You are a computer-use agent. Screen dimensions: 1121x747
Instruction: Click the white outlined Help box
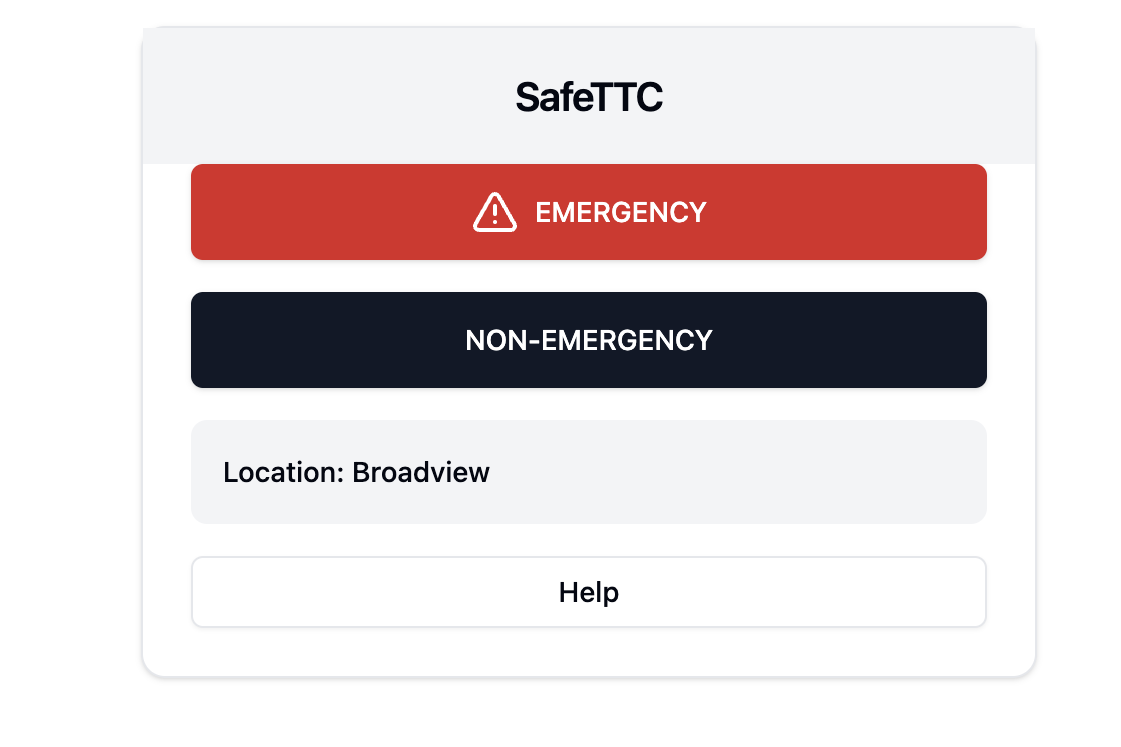click(588, 592)
